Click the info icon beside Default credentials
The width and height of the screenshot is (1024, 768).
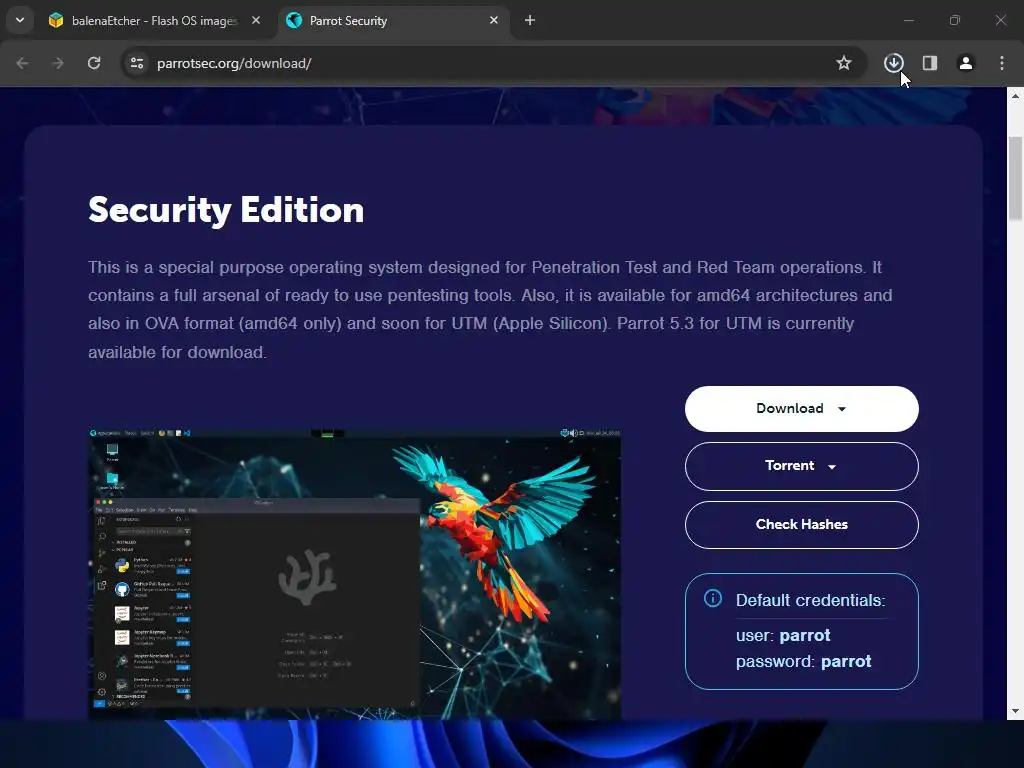click(x=713, y=598)
